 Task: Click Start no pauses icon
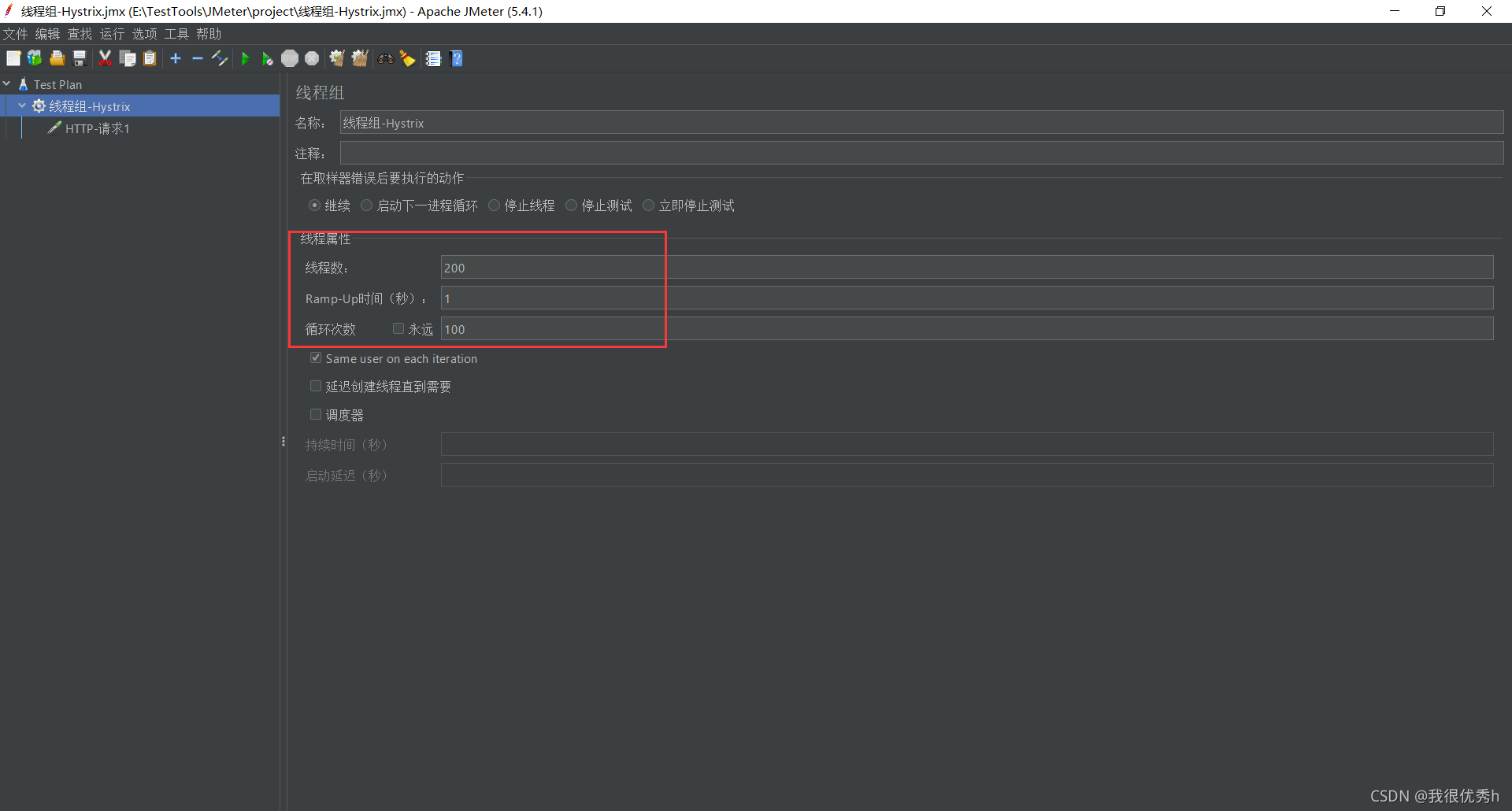click(268, 58)
